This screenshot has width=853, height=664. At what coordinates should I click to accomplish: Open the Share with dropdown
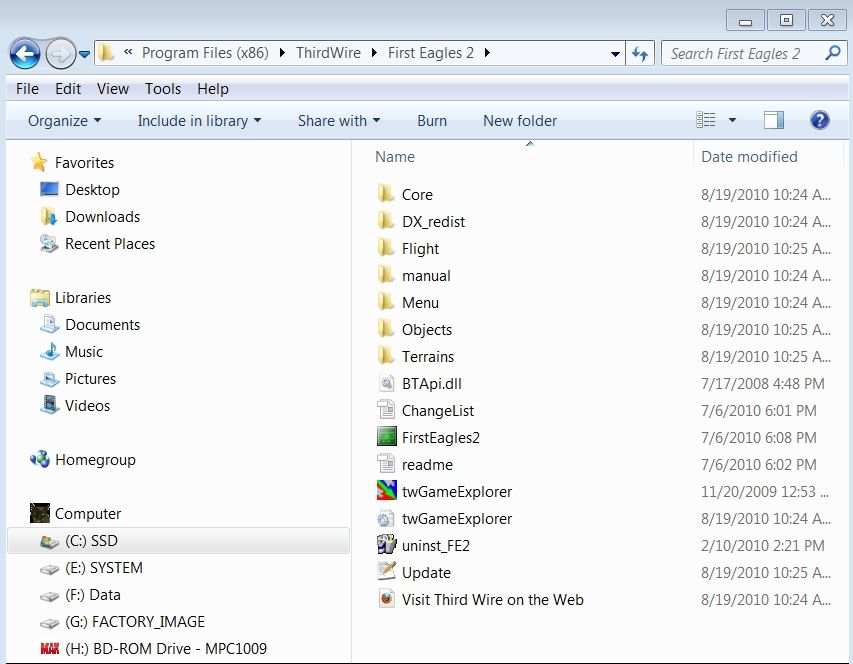(x=338, y=121)
